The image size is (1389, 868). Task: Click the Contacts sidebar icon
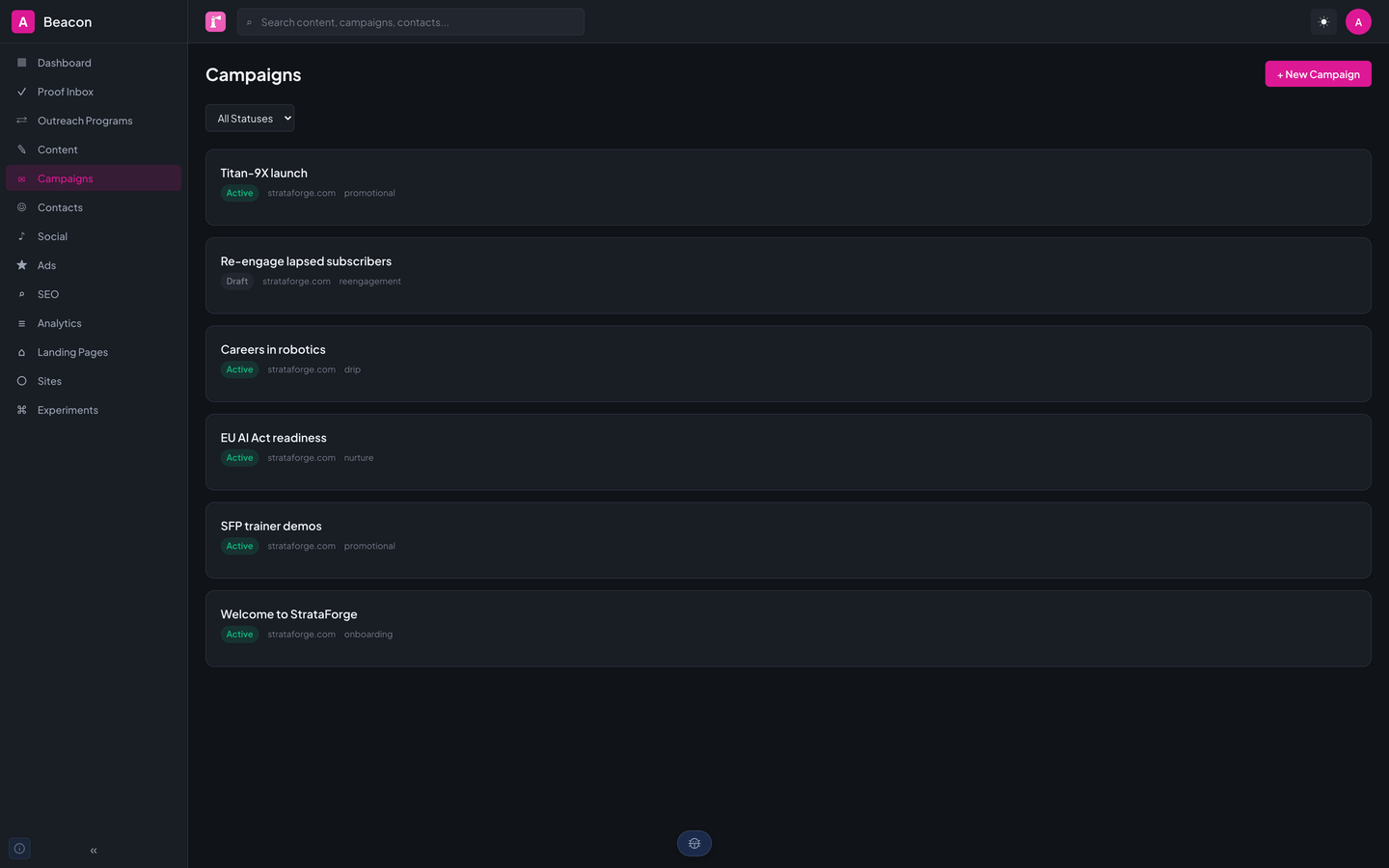click(21, 207)
